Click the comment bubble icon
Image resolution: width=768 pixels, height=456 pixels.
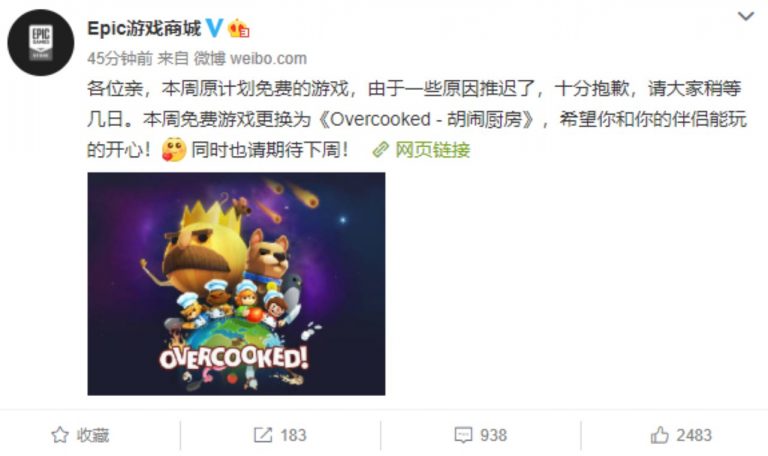pos(463,435)
